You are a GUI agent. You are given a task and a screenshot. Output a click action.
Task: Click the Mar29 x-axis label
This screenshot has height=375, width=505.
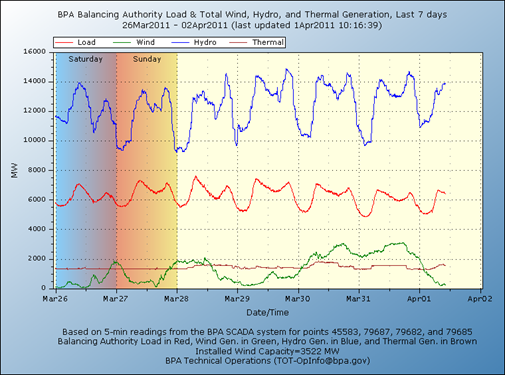237,299
